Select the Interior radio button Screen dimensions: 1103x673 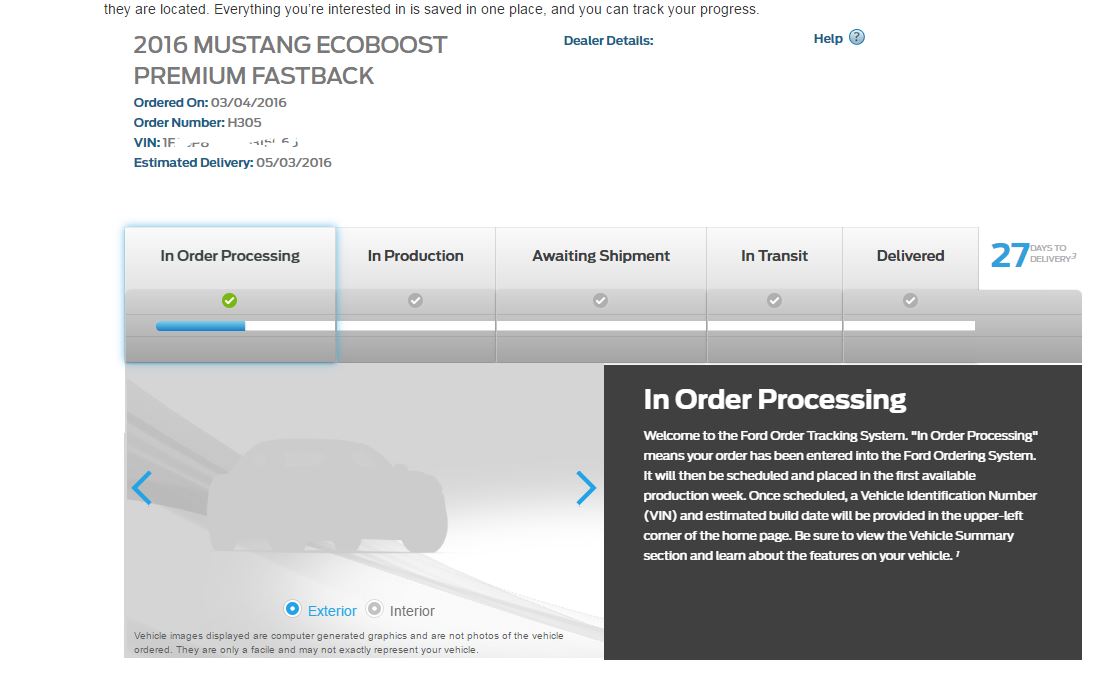coord(374,609)
